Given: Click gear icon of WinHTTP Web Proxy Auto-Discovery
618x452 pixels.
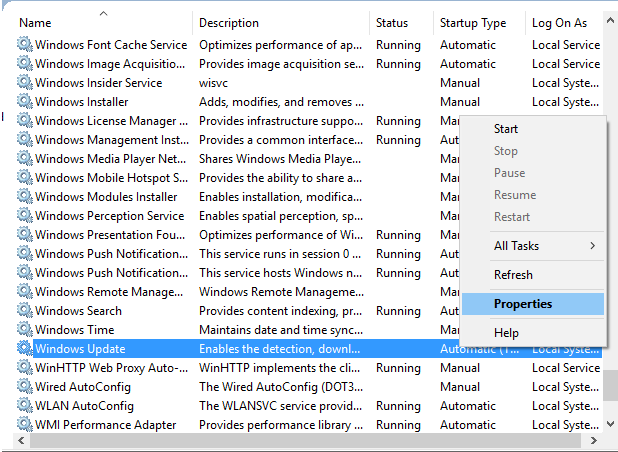Looking at the screenshot, I should click(25, 367).
